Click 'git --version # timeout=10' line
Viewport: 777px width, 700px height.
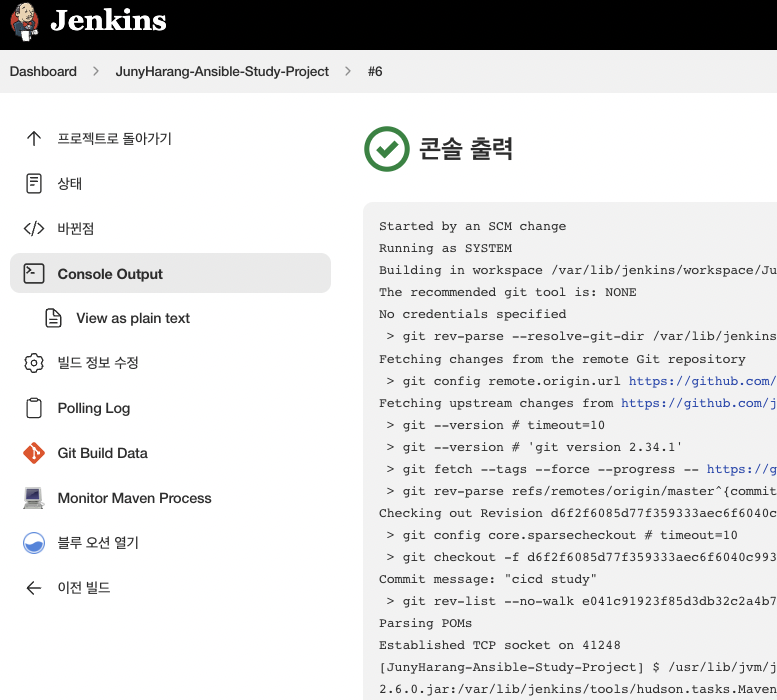496,425
